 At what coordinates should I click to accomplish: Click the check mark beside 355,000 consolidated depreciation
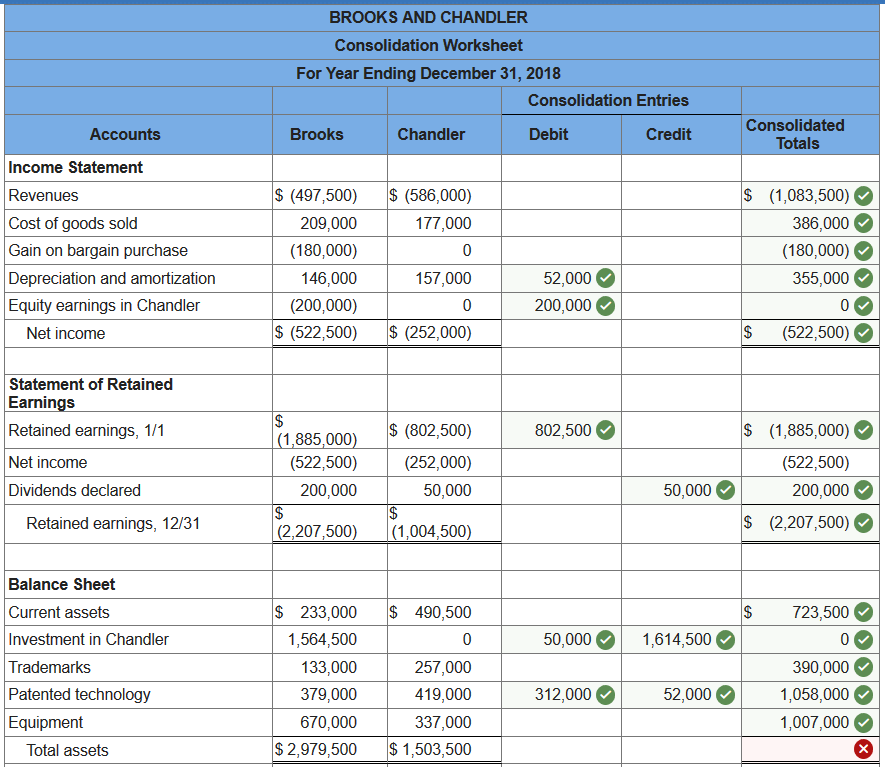point(863,278)
